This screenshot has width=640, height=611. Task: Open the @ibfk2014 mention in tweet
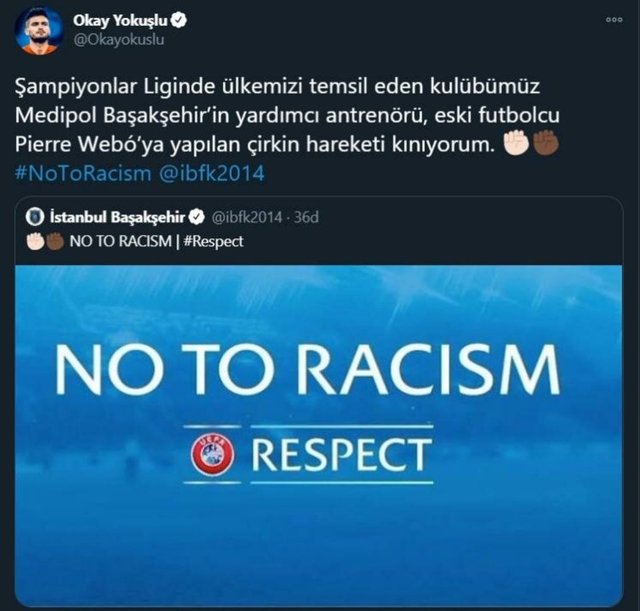tap(212, 173)
